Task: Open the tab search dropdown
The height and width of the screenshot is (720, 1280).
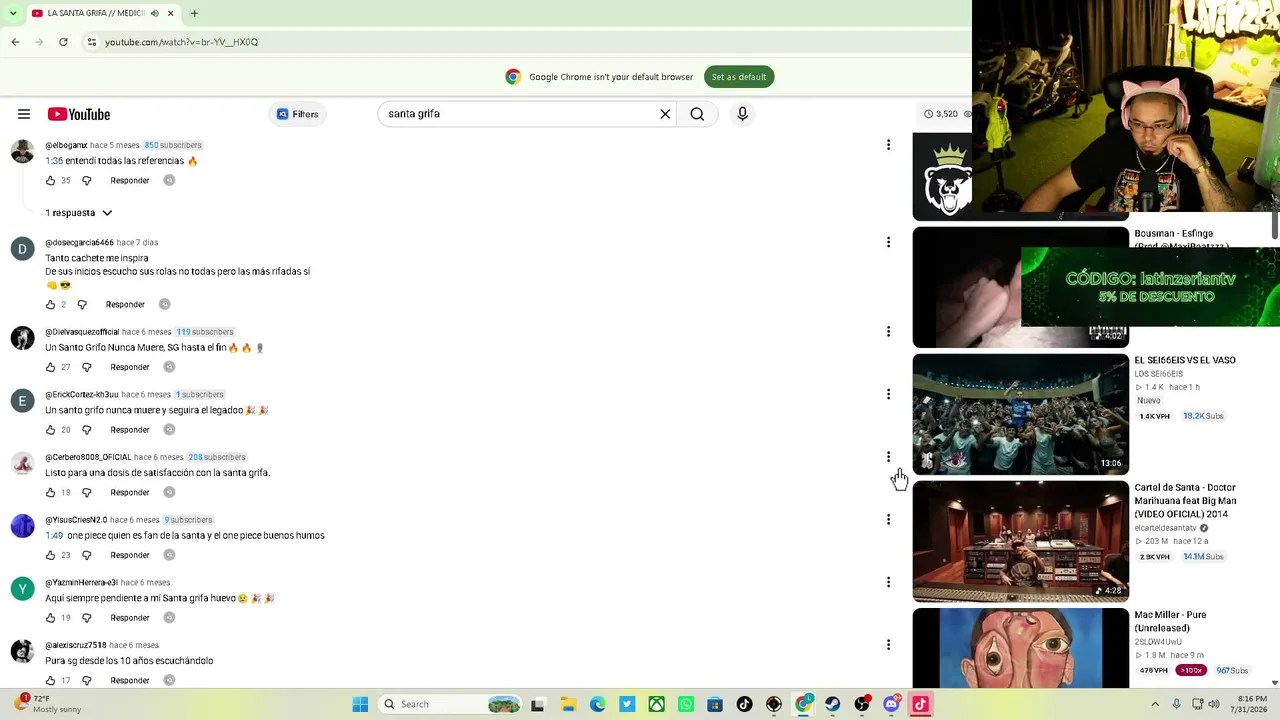Action: coord(11,13)
